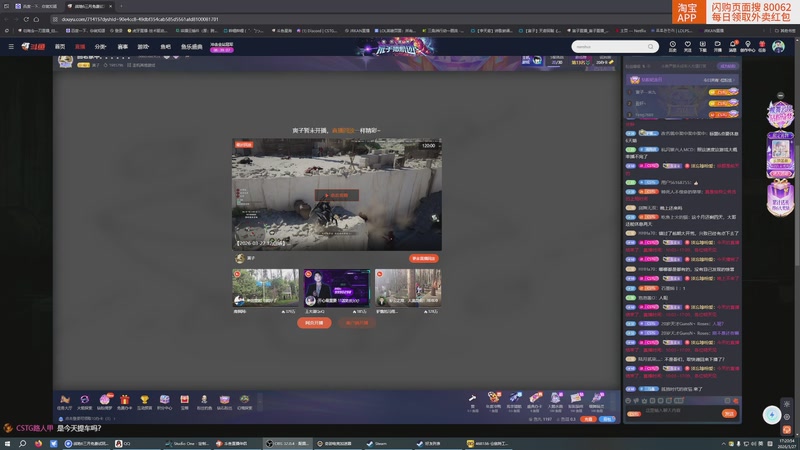
Task: Collapse the right floating sidebar widgets
Action: tap(780, 95)
